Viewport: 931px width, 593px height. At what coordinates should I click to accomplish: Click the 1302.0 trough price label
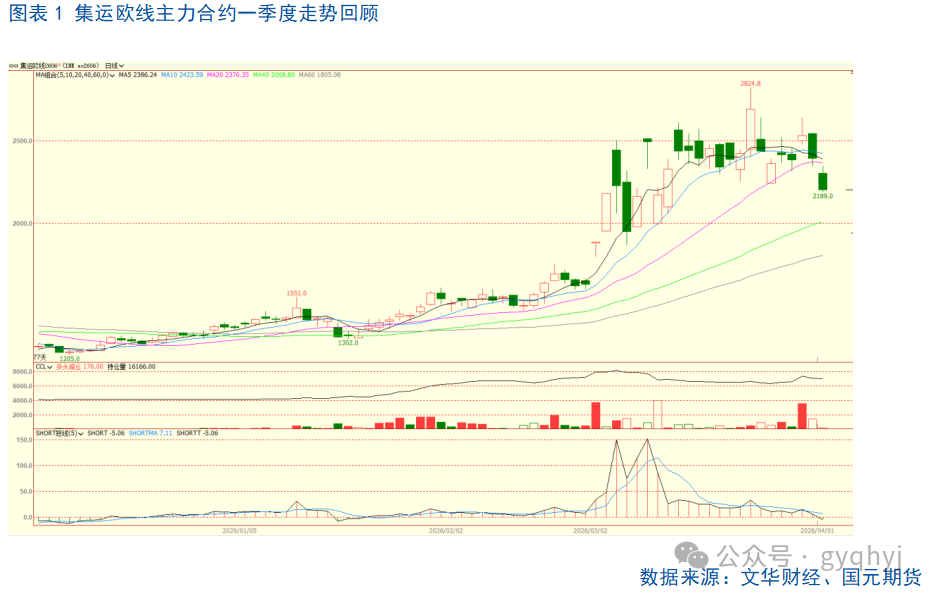point(348,343)
